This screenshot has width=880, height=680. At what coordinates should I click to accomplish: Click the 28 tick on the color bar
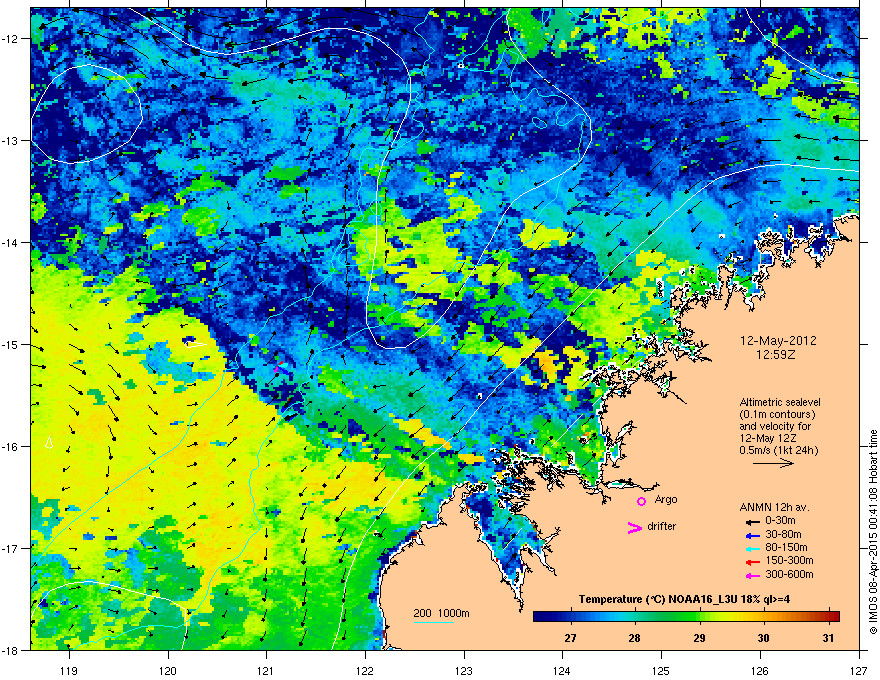(x=635, y=638)
